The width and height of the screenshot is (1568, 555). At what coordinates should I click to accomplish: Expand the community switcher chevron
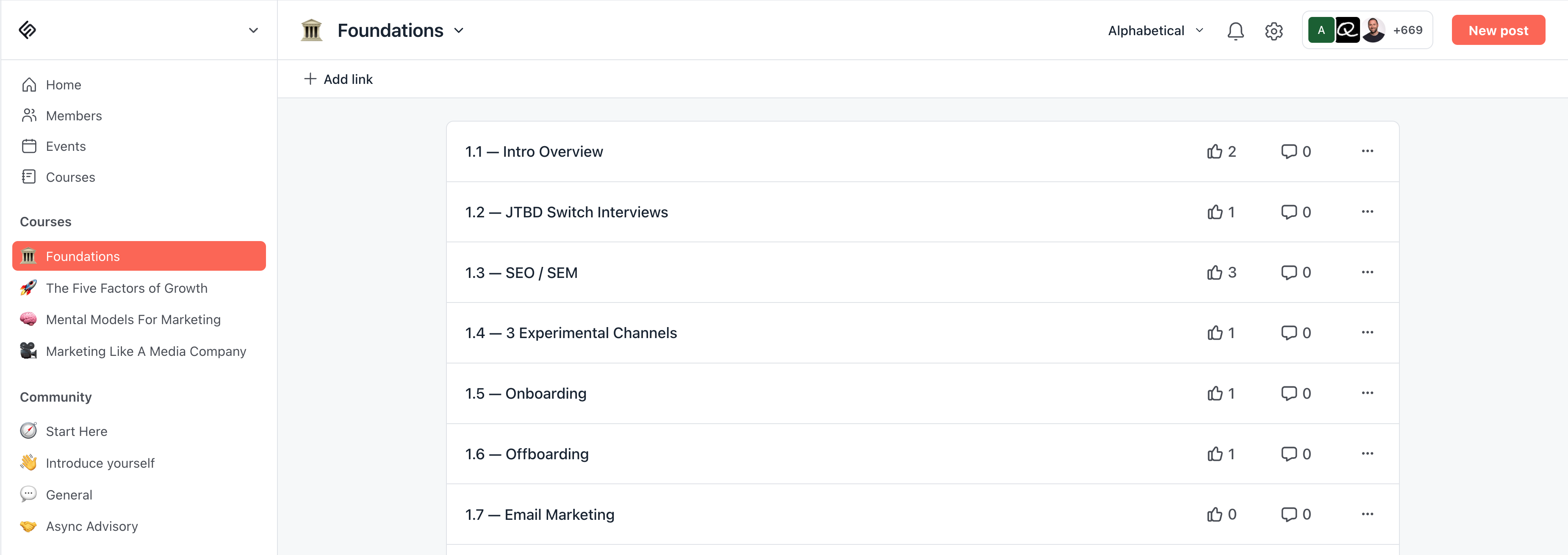[x=253, y=31]
